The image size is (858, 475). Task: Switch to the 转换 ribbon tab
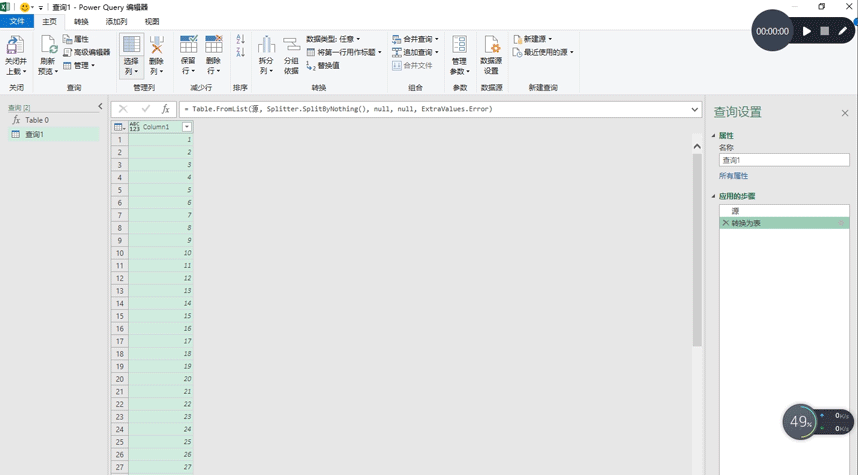coord(81,21)
